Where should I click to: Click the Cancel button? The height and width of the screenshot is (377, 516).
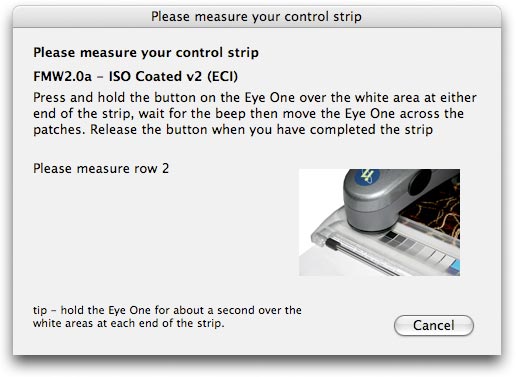[434, 325]
